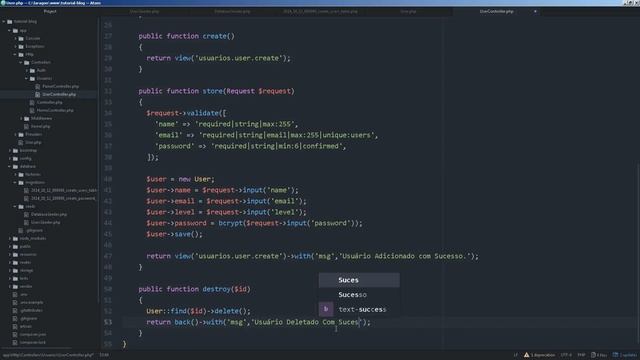Click the update icon in status bar
Image resolution: width=640 pixels, height=360 pixels.
pyautogui.click(x=615, y=355)
